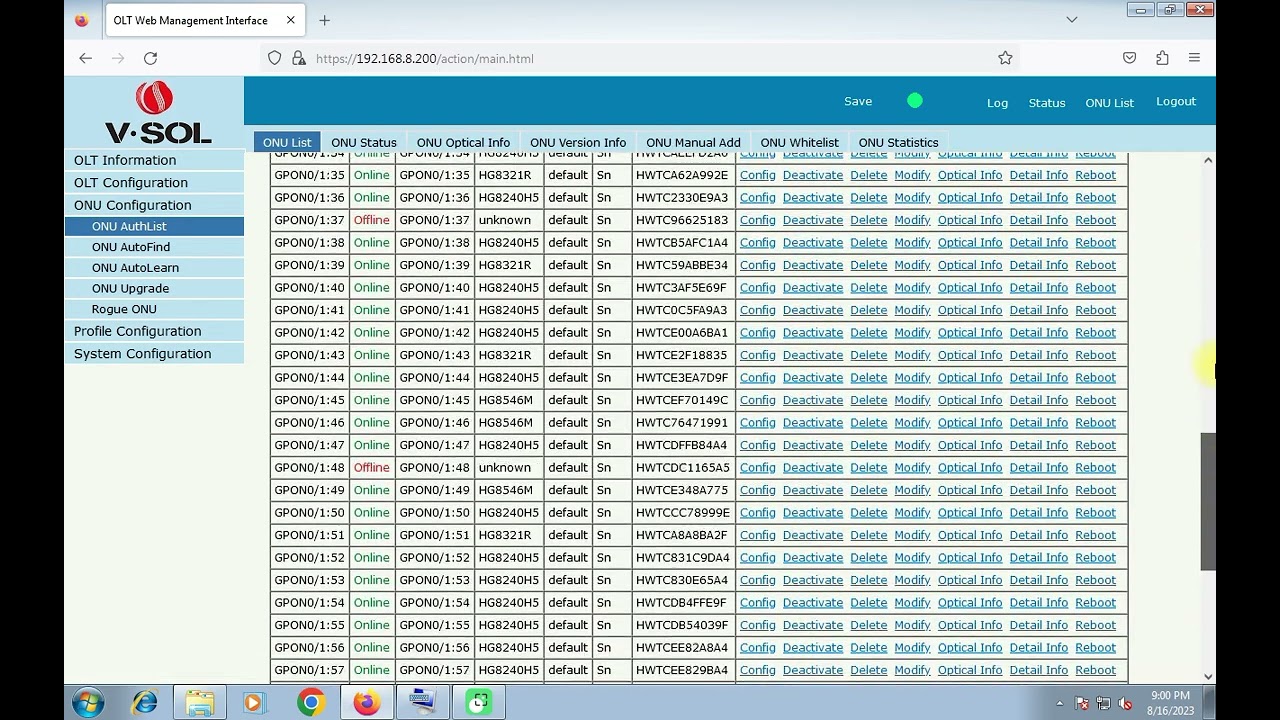Open ONU AutoFind in sidebar

pos(154,247)
